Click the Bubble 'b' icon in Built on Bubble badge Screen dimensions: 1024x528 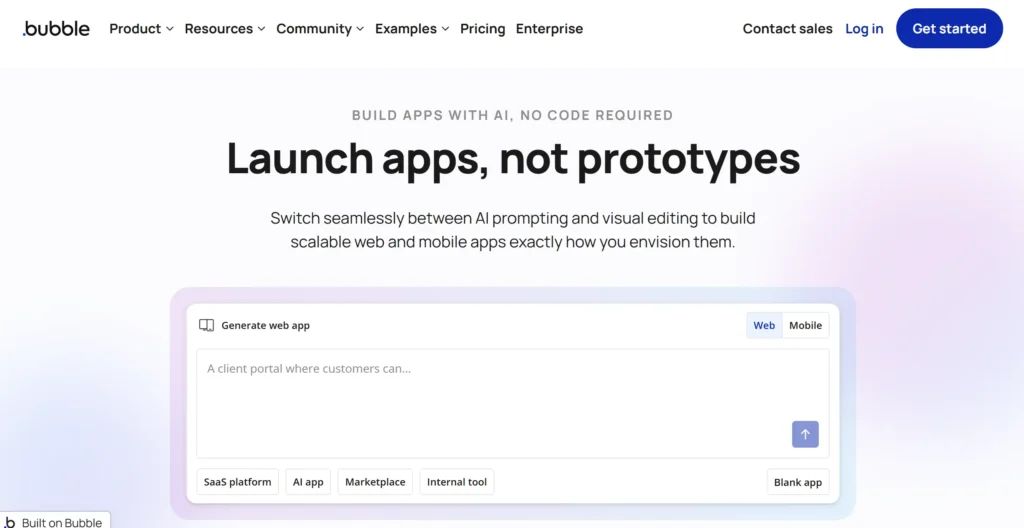pos(10,522)
